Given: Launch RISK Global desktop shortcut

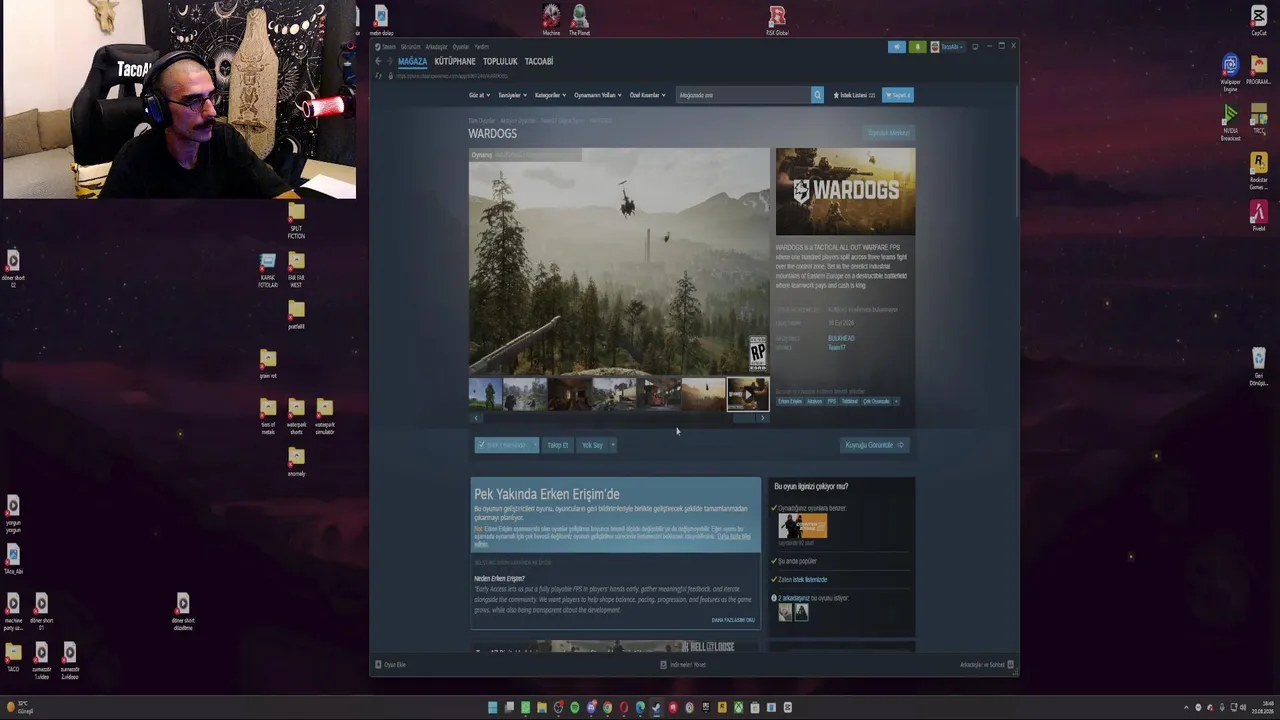Looking at the screenshot, I should point(777,21).
